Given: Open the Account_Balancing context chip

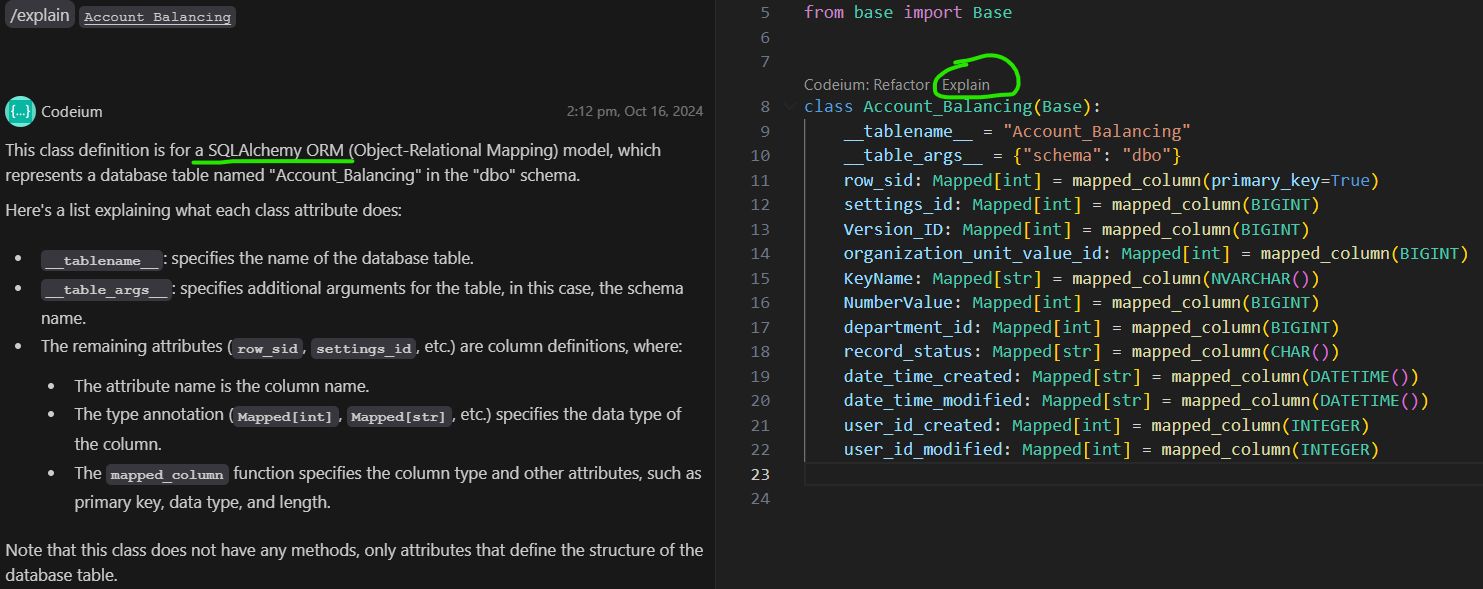Looking at the screenshot, I should [x=157, y=16].
